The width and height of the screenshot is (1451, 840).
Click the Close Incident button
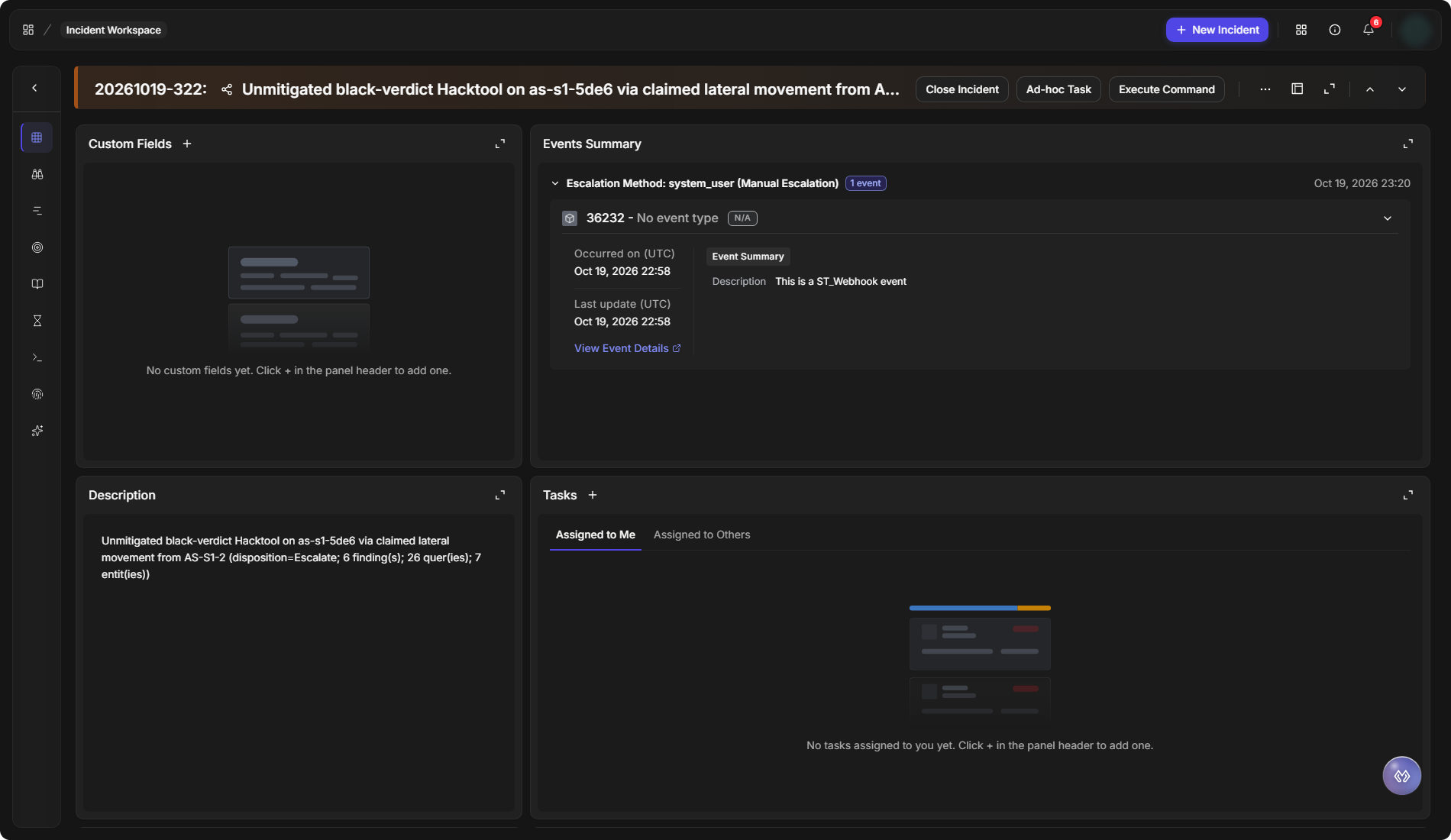(962, 89)
